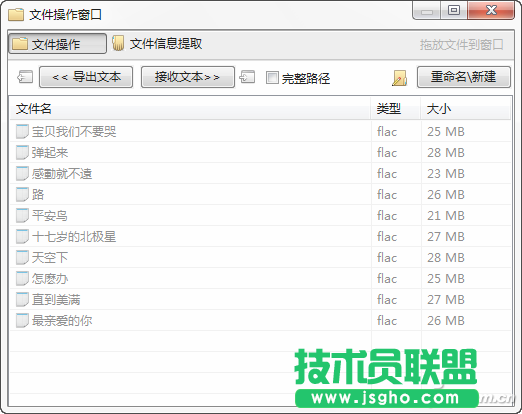Click the import icon right of 接收文本

pos(247,77)
